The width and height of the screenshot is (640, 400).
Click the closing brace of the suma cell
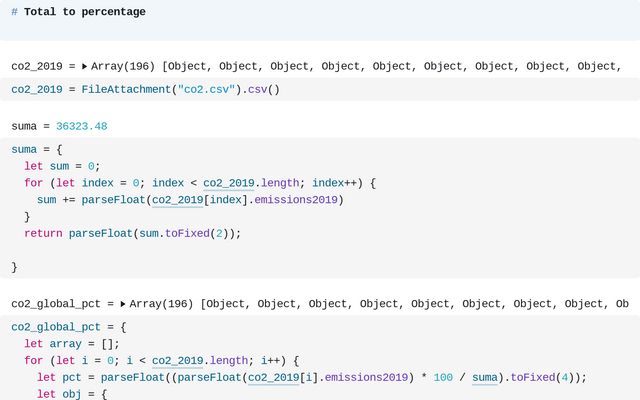[x=14, y=267]
